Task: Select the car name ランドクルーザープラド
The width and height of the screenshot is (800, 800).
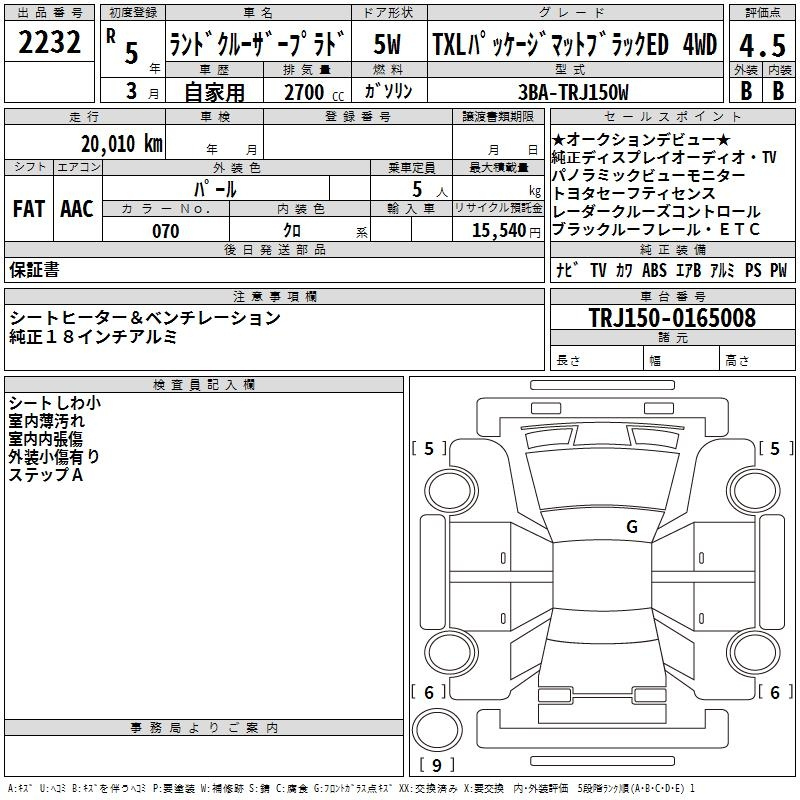Action: pyautogui.click(x=258, y=43)
